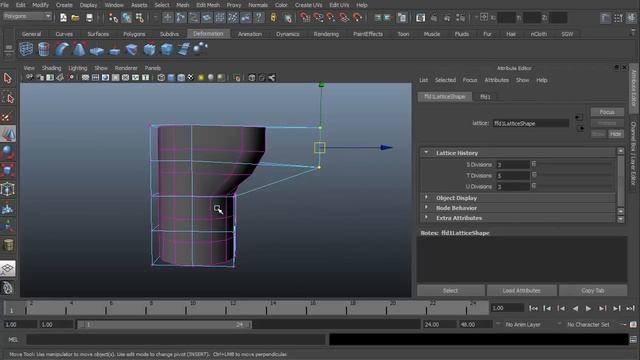Image resolution: width=640 pixels, height=360 pixels.
Task: Open the Shading menu in viewport panel
Action: pos(51,68)
